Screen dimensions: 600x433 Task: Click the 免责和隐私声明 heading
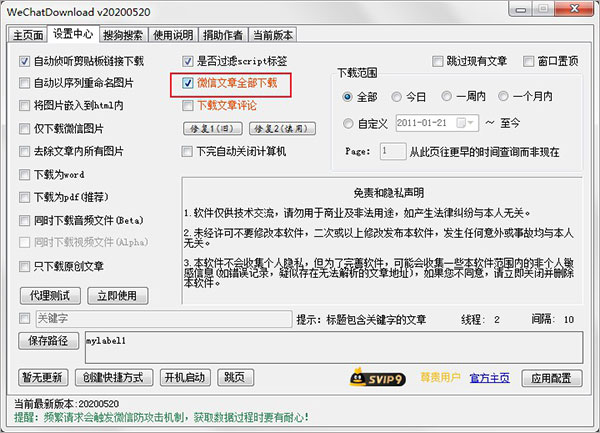388,193
